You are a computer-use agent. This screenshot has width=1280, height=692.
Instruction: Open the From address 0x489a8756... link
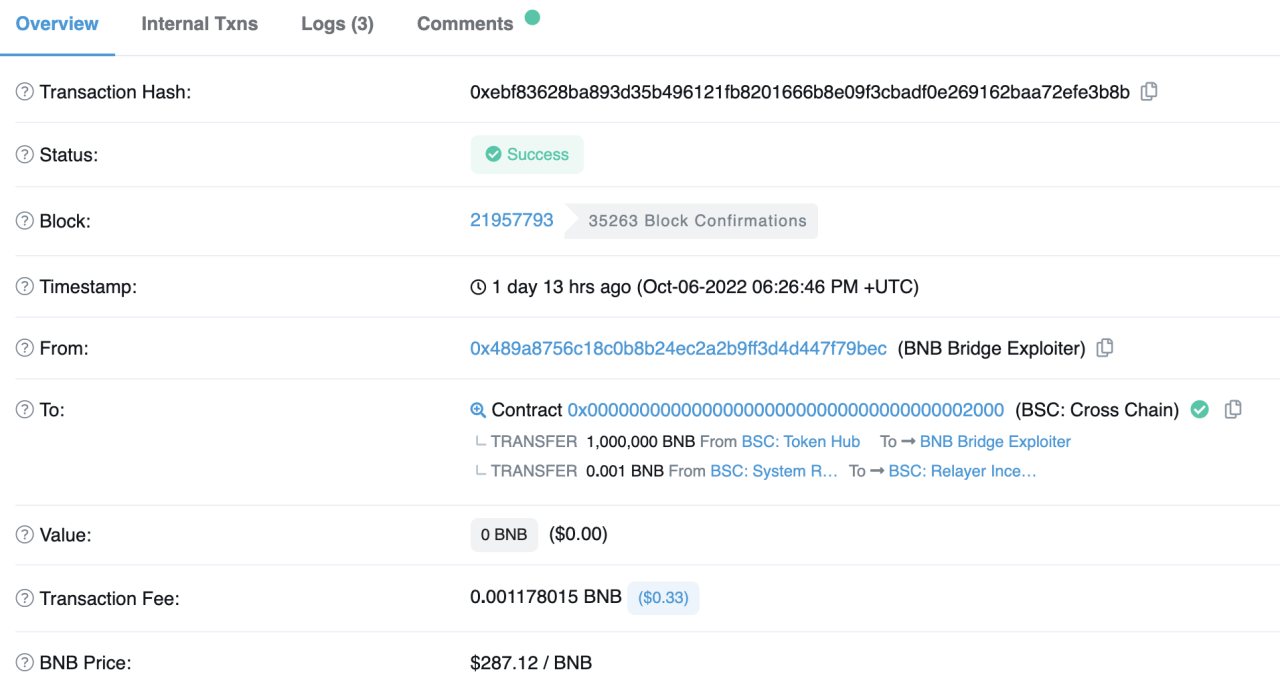[x=678, y=348]
